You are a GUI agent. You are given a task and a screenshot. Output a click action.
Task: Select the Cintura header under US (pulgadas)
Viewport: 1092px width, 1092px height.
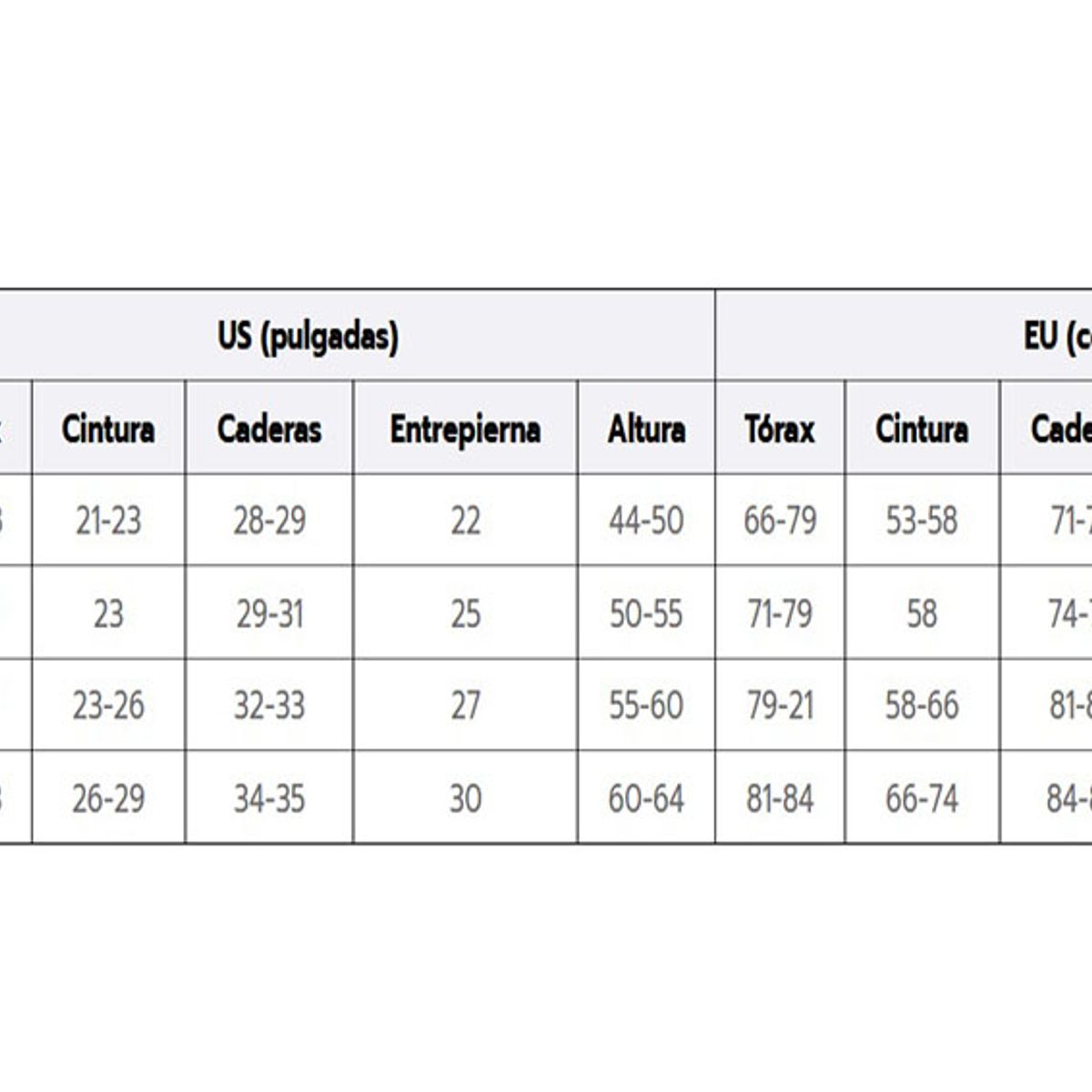pos(108,429)
